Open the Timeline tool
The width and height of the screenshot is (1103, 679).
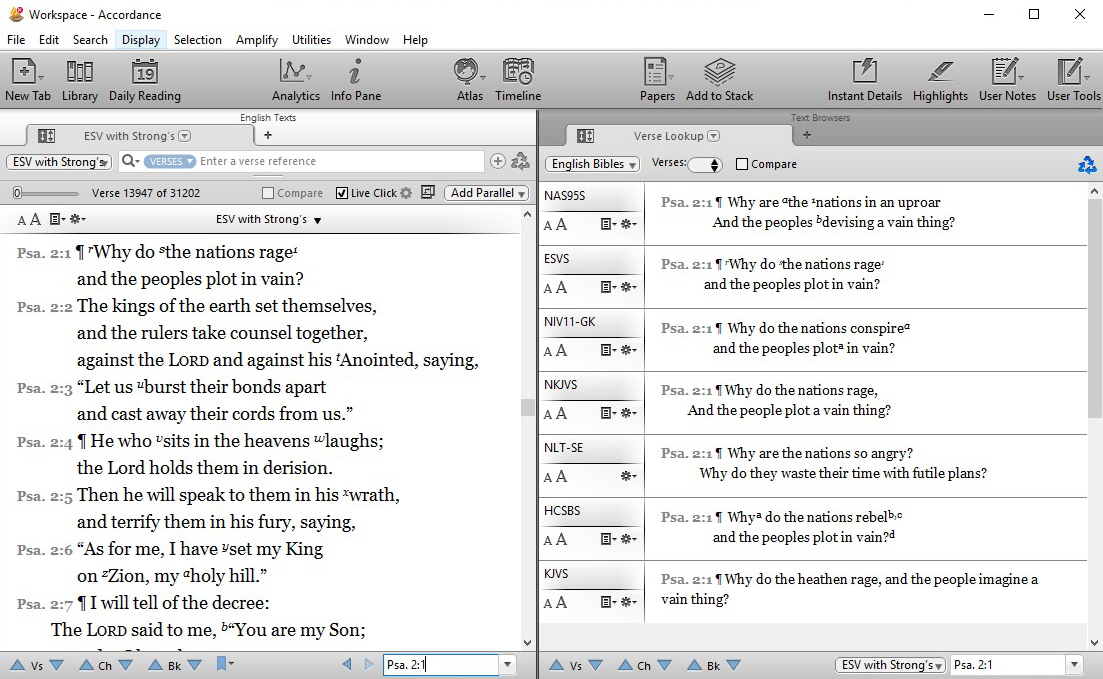coord(518,73)
